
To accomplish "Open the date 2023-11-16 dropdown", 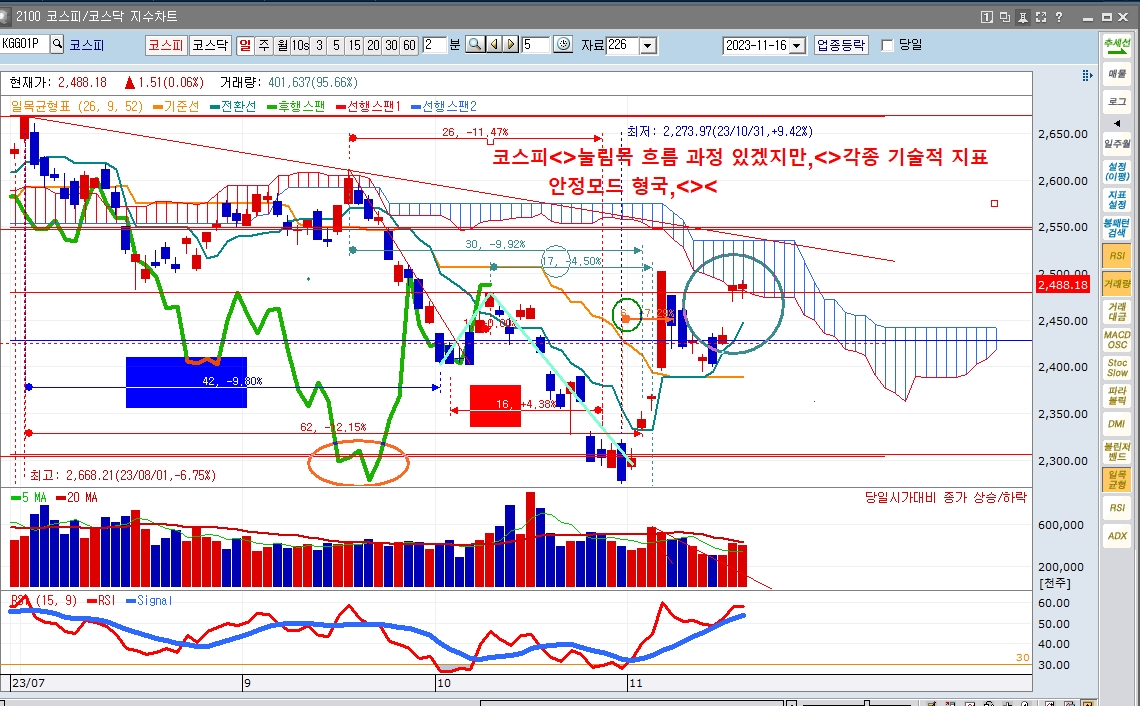I will (798, 45).
